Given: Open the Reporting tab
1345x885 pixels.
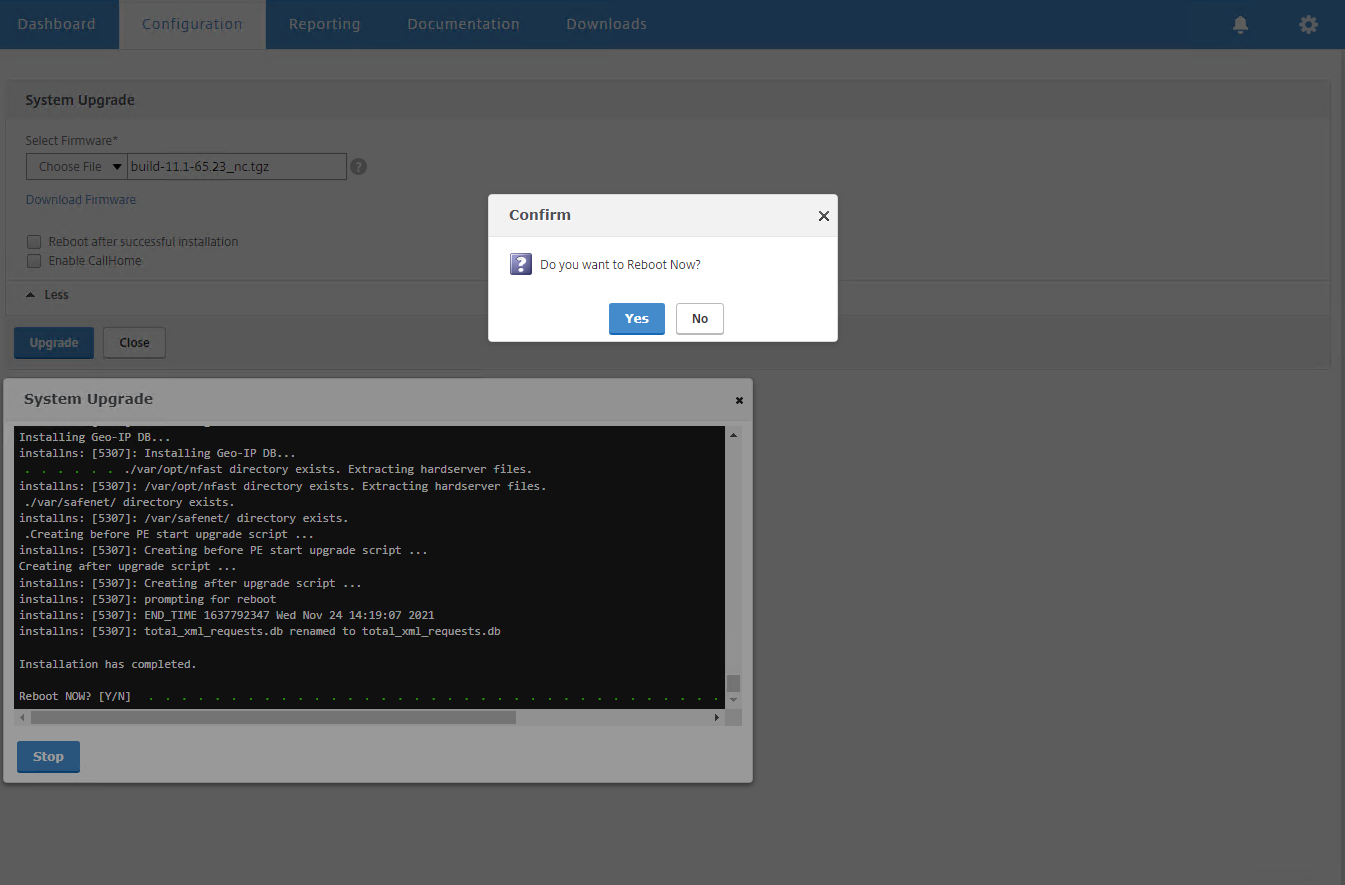Looking at the screenshot, I should click(324, 24).
